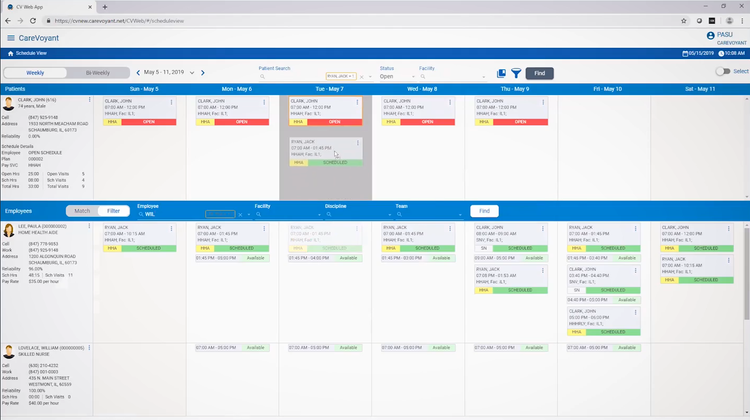The width and height of the screenshot is (750, 420).
Task: Toggle the Select switch
Action: (x=723, y=71)
